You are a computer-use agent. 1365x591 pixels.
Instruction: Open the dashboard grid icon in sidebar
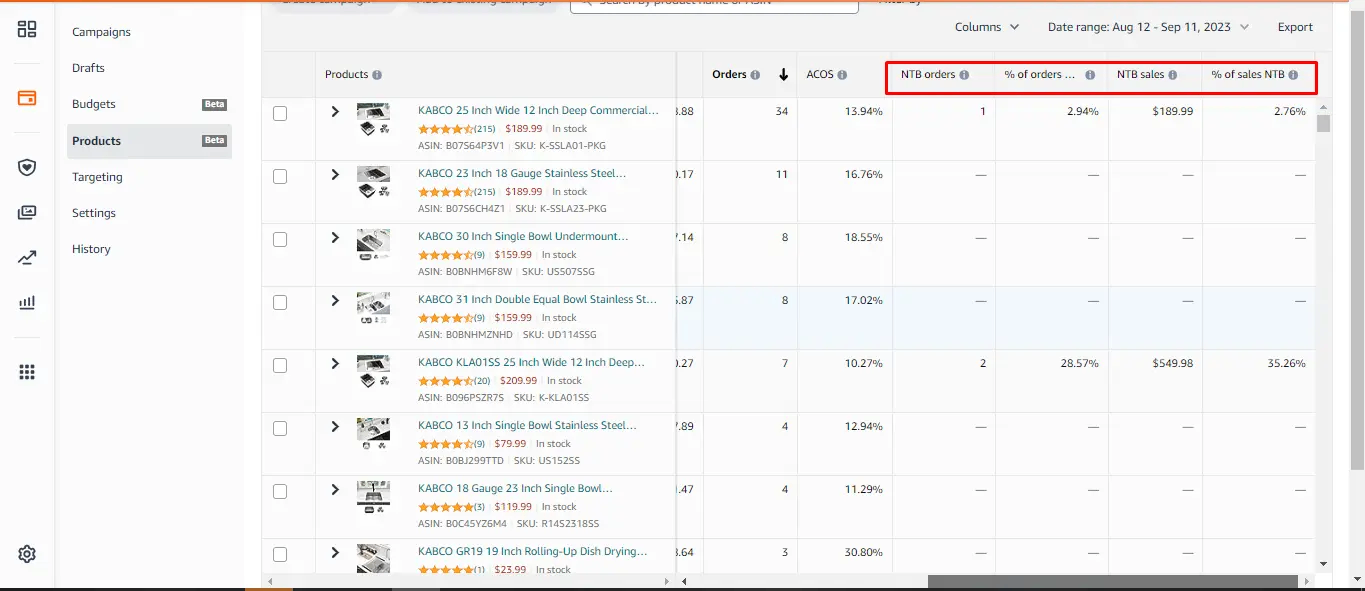27,29
